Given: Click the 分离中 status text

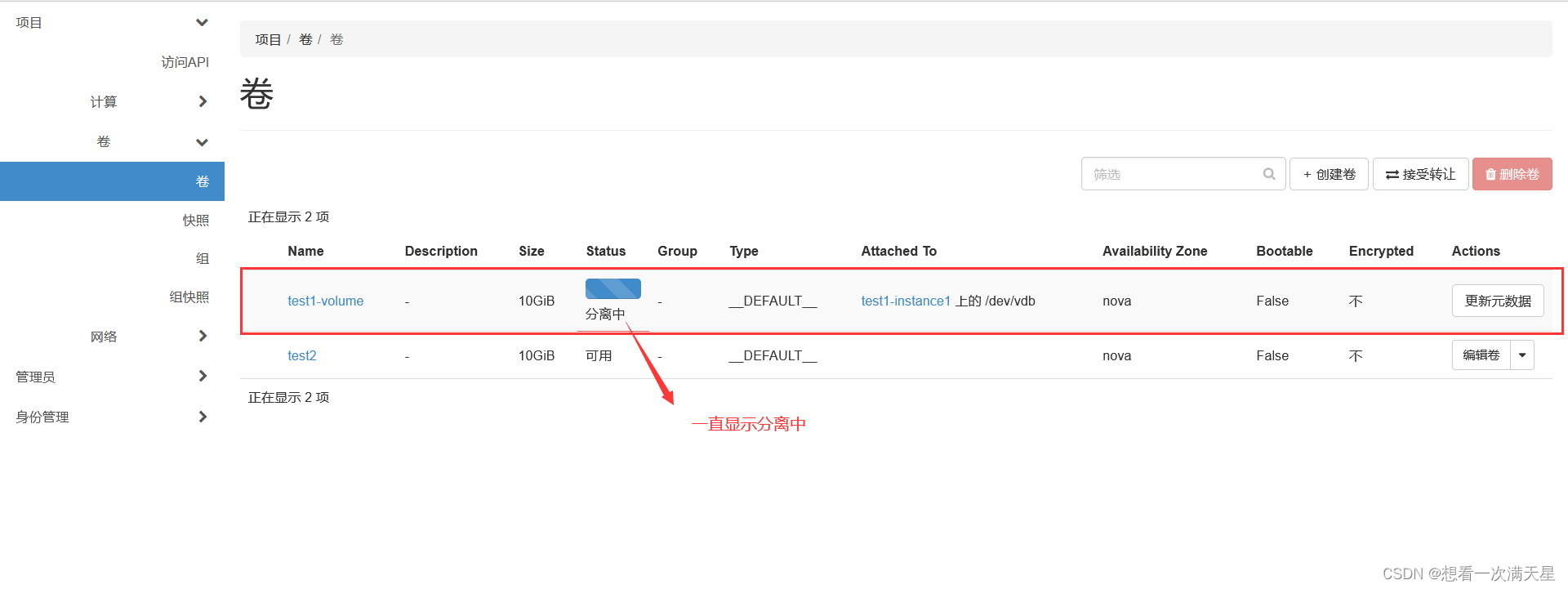Looking at the screenshot, I should tap(605, 314).
